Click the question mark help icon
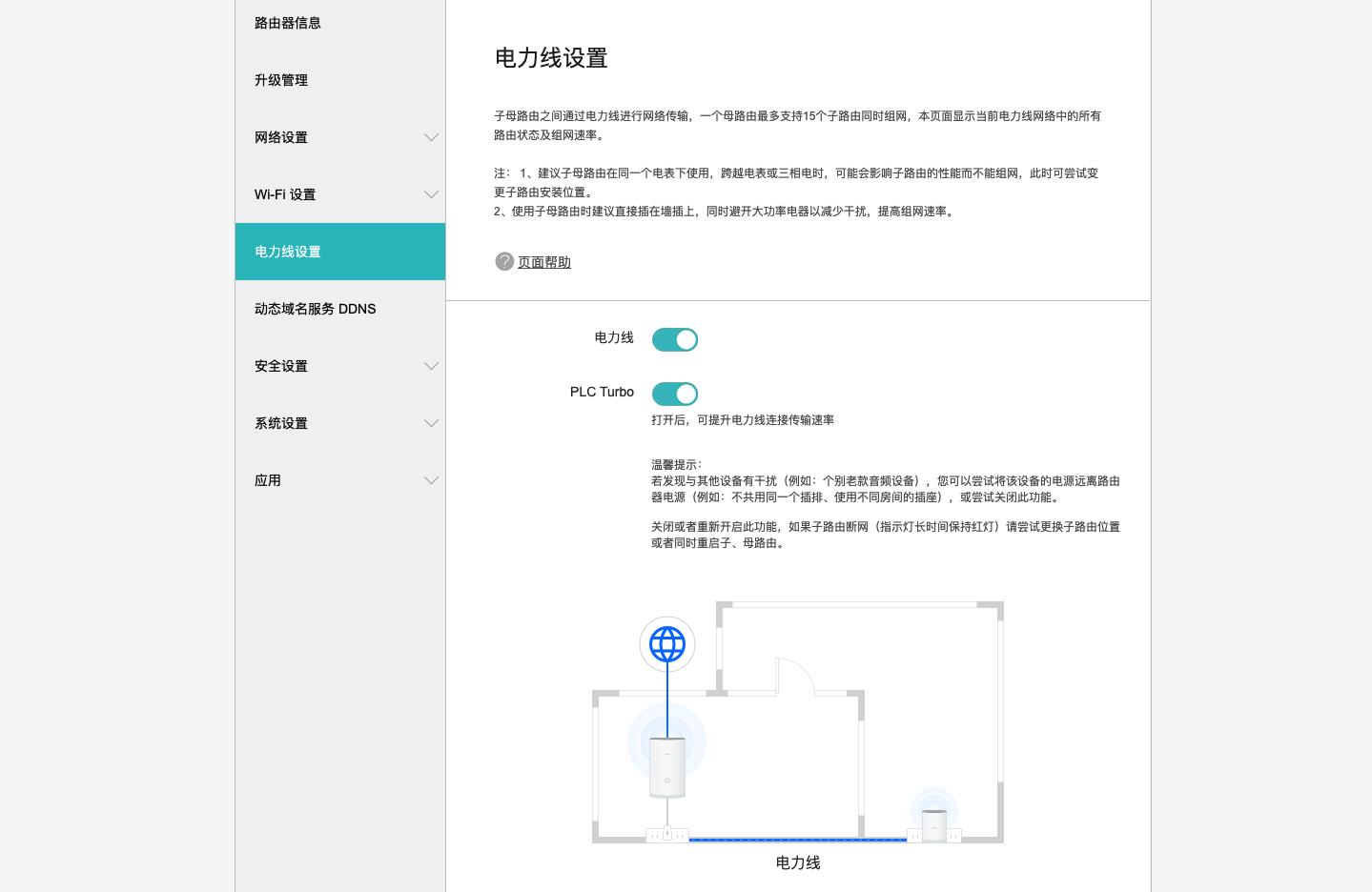1372x892 pixels. tap(504, 261)
